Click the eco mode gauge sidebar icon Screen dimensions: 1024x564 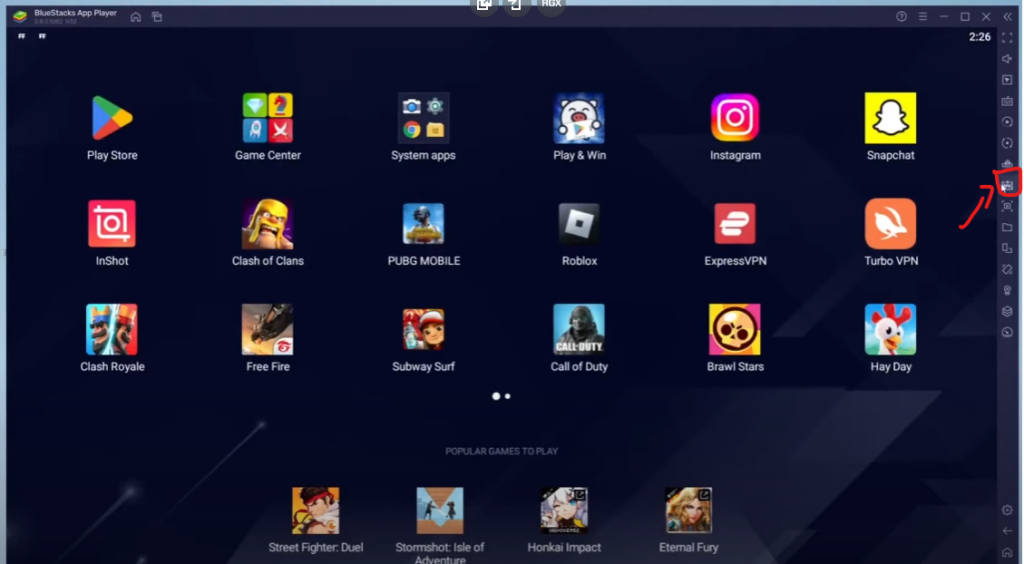click(1007, 332)
